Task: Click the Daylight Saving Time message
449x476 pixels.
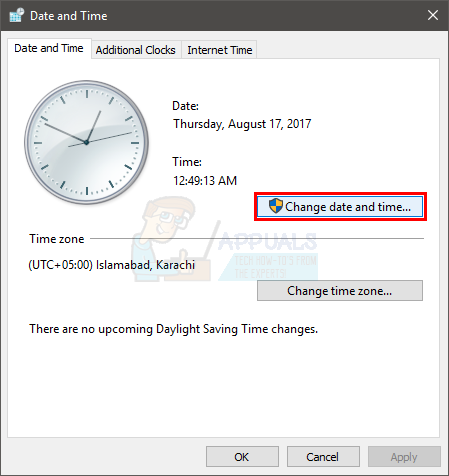Action: pyautogui.click(x=174, y=329)
